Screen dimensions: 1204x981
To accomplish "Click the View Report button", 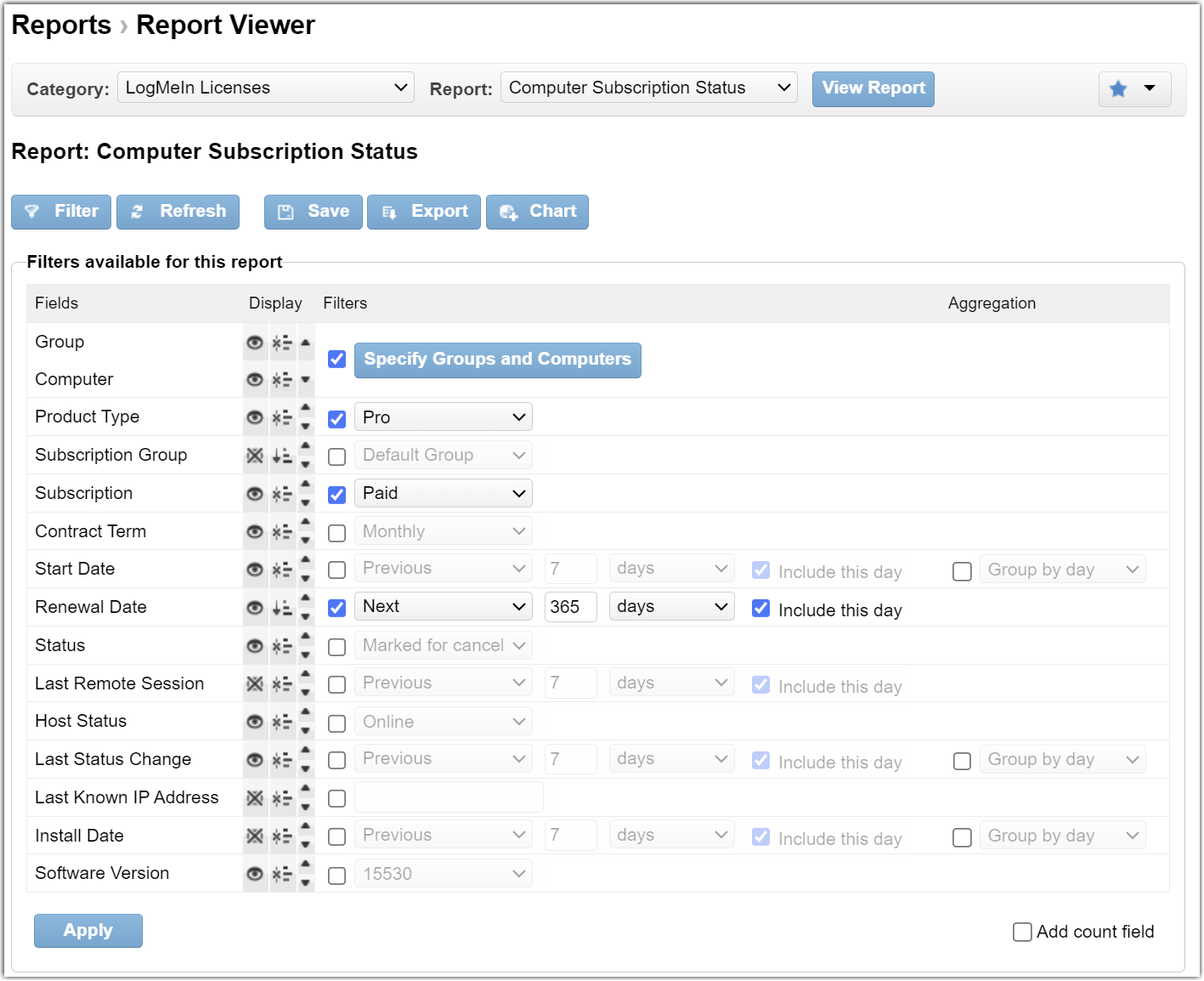I will (x=873, y=89).
